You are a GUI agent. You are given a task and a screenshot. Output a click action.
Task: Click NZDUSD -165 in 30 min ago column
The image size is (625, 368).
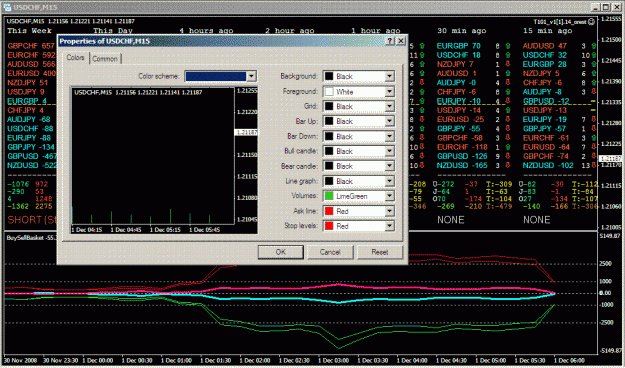462,165
